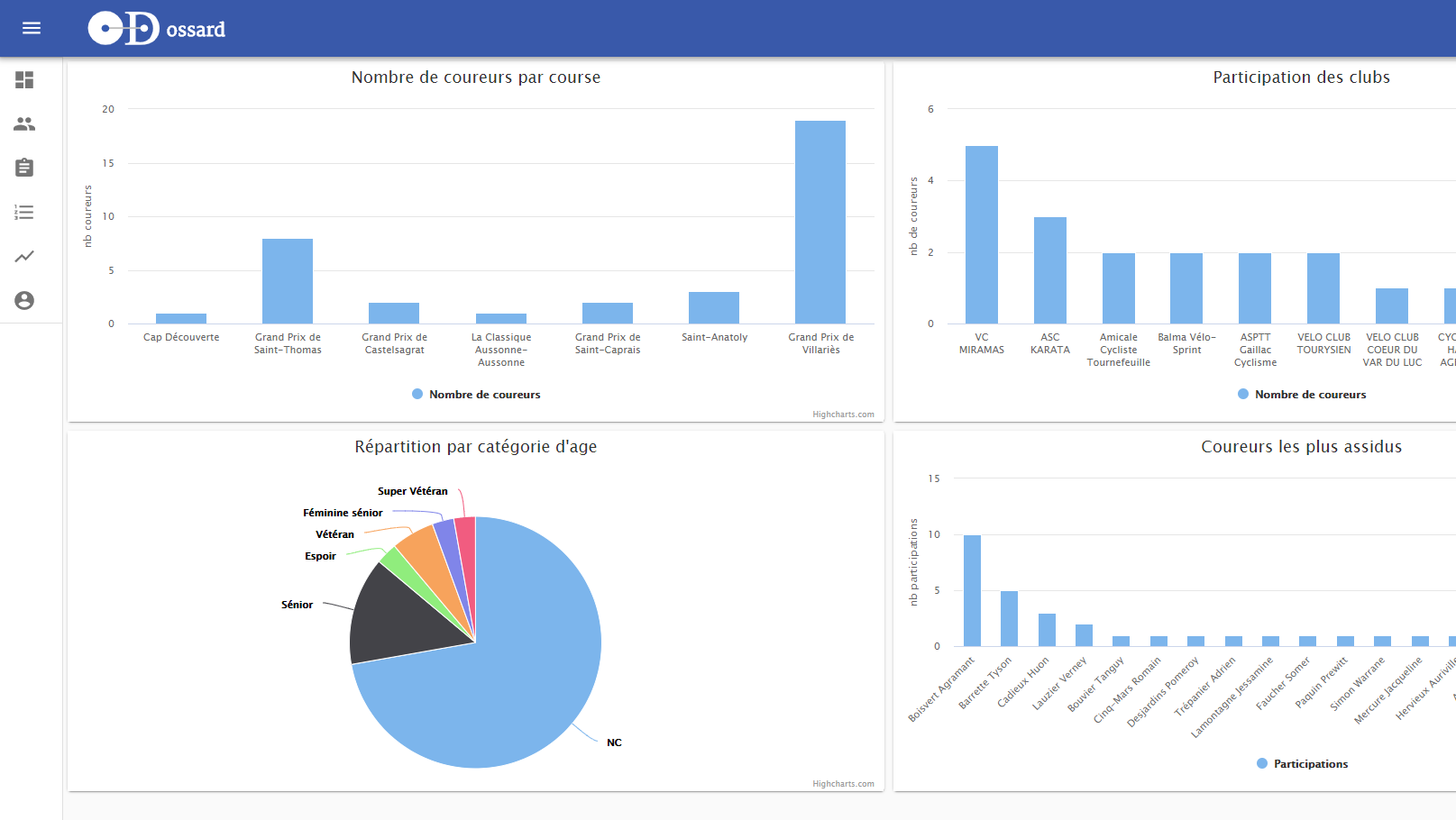Click the Boisvert Agramant bar
The image size is (1456, 820).
pos(972,590)
